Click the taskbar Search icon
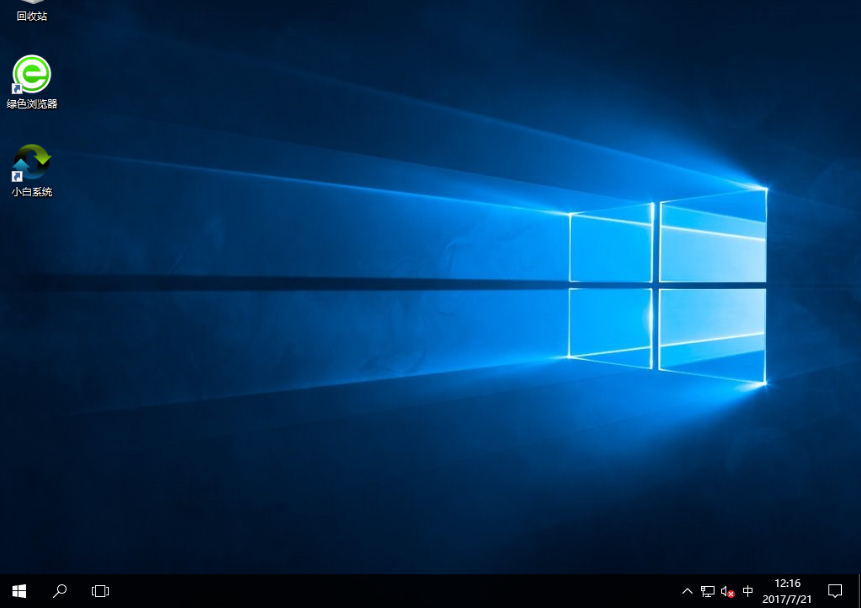 coord(60,590)
